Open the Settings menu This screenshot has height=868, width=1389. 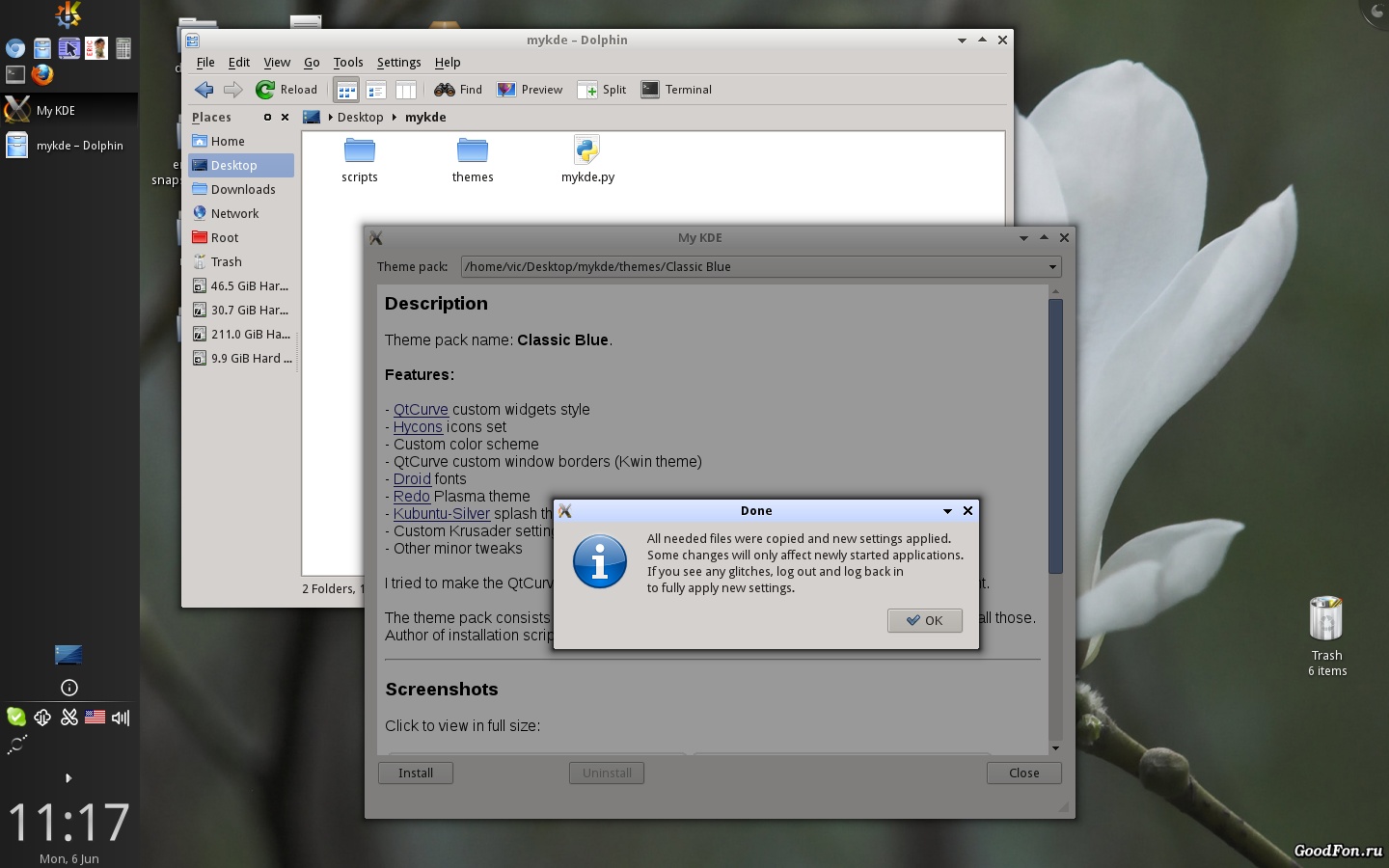click(398, 62)
